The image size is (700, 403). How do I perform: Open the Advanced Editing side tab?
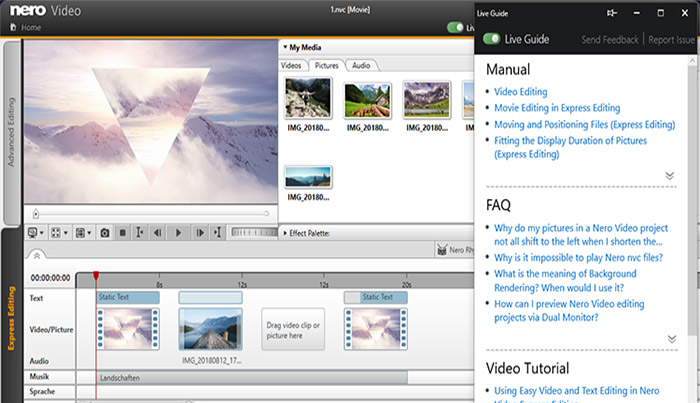[x=11, y=132]
